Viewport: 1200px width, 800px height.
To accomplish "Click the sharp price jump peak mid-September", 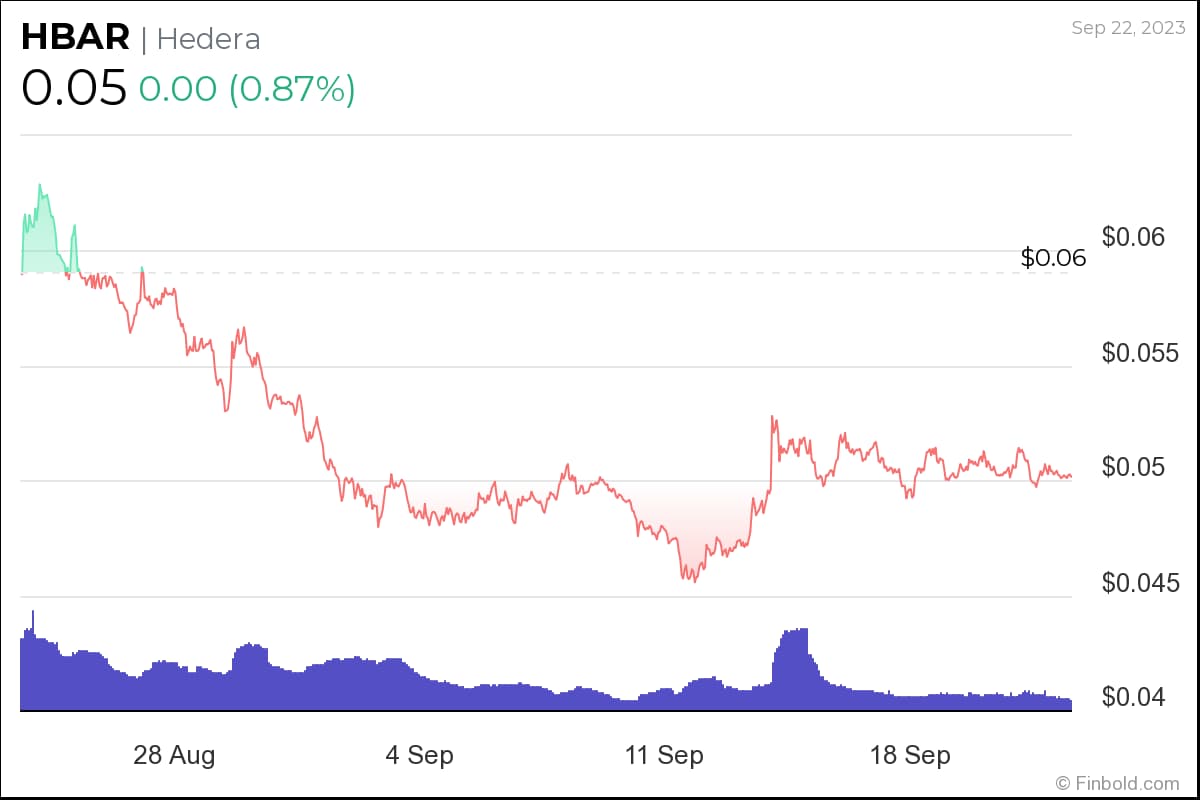I will [773, 418].
